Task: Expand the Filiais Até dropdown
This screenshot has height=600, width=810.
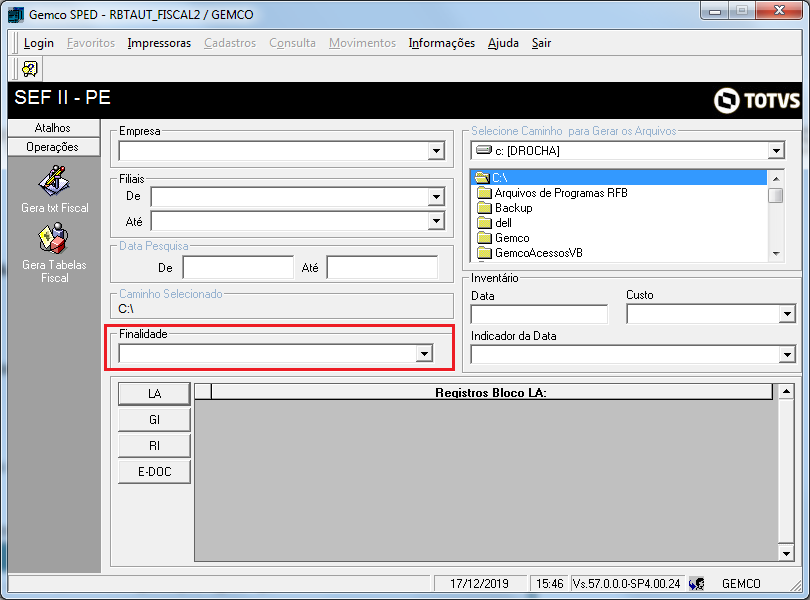Action: pyautogui.click(x=436, y=221)
